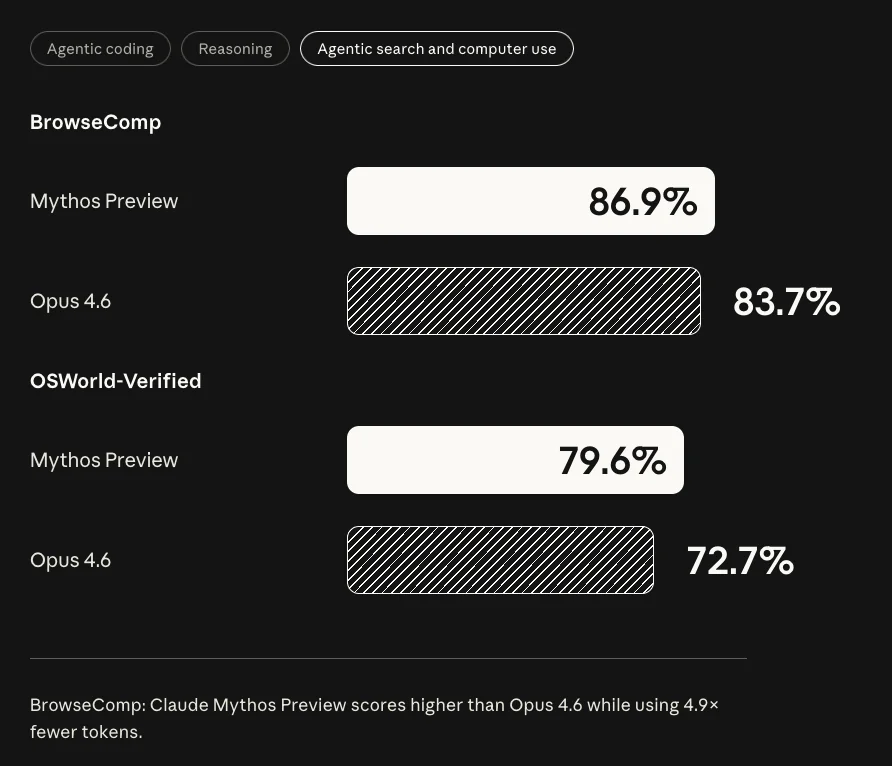This screenshot has height=766, width=892.
Task: Click the OSWorld-Verified benchmark heading
Action: (115, 381)
